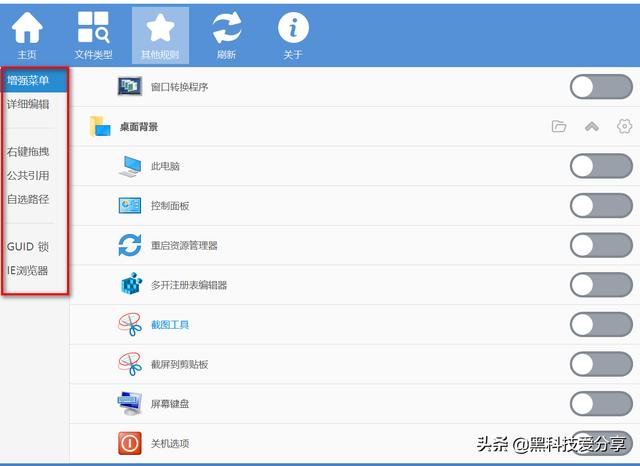Viewport: 640px width, 466px height.
Task: Click the 多开注册表编辑器 item label
Action: coord(189,285)
